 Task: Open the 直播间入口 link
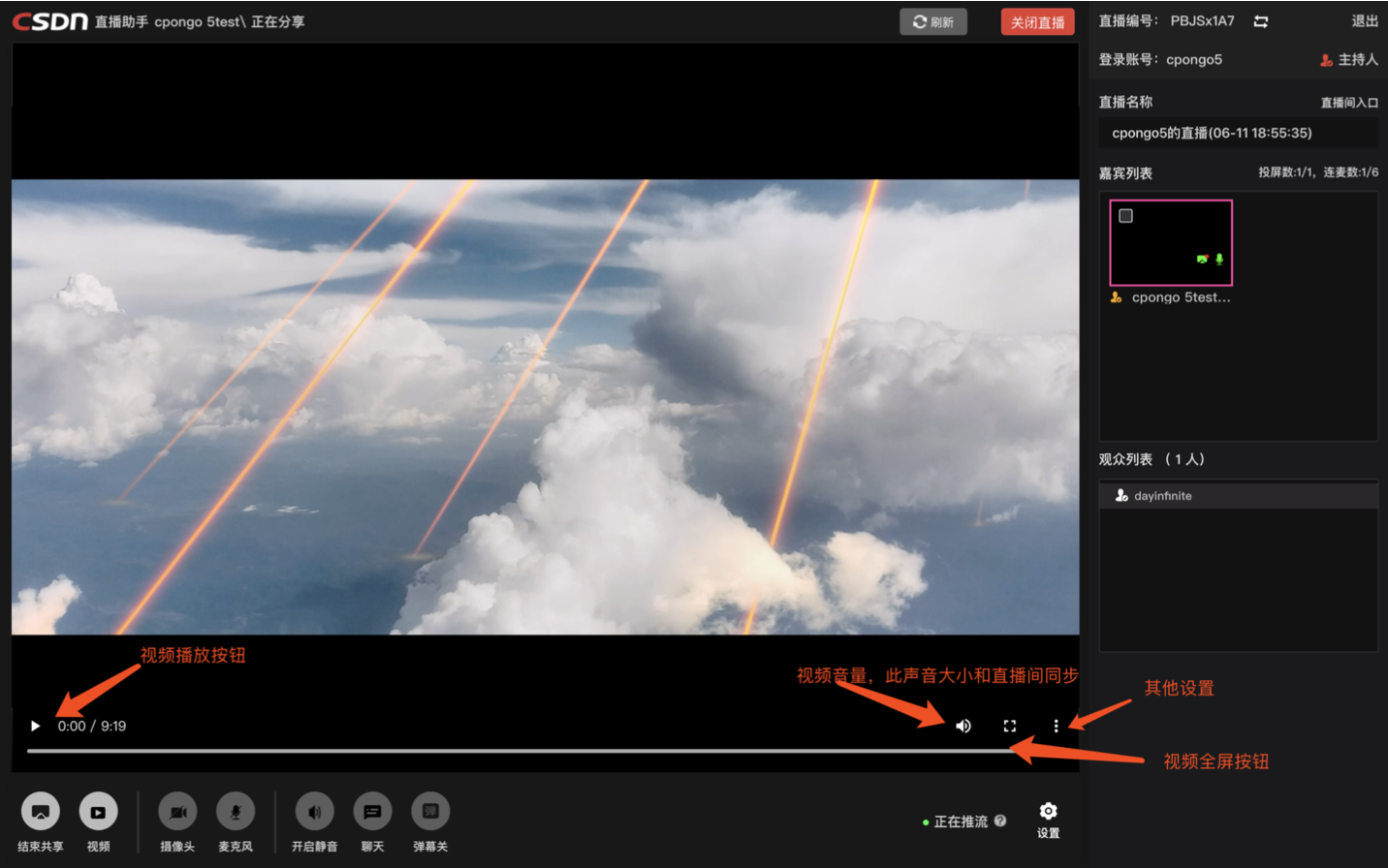coord(1349,103)
